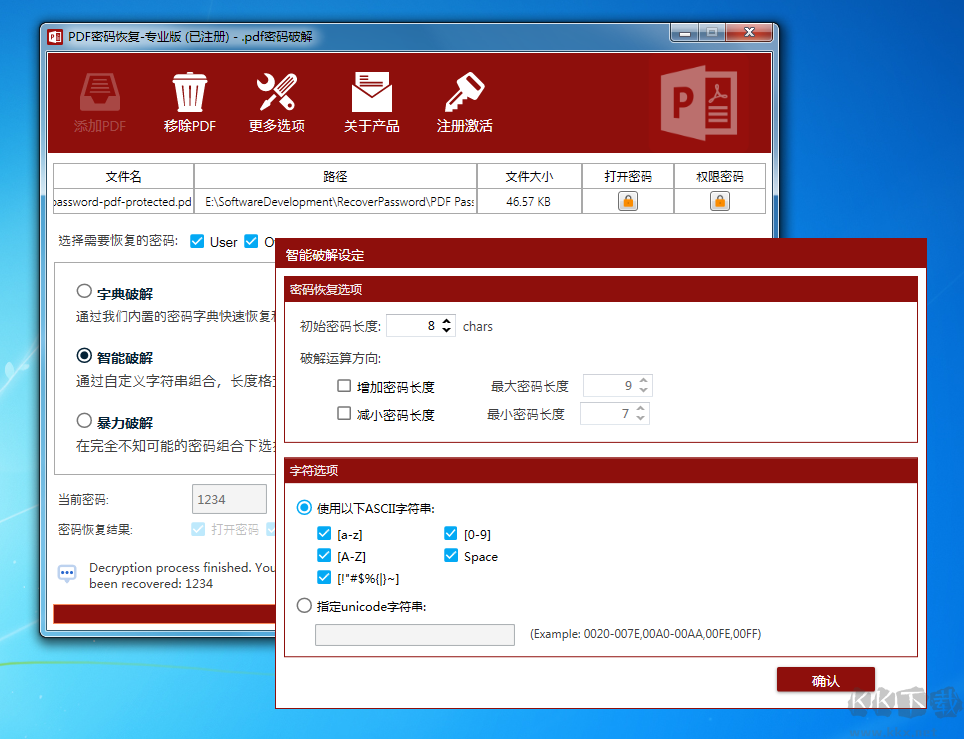Uncheck the [0-9] character option

pyautogui.click(x=449, y=533)
